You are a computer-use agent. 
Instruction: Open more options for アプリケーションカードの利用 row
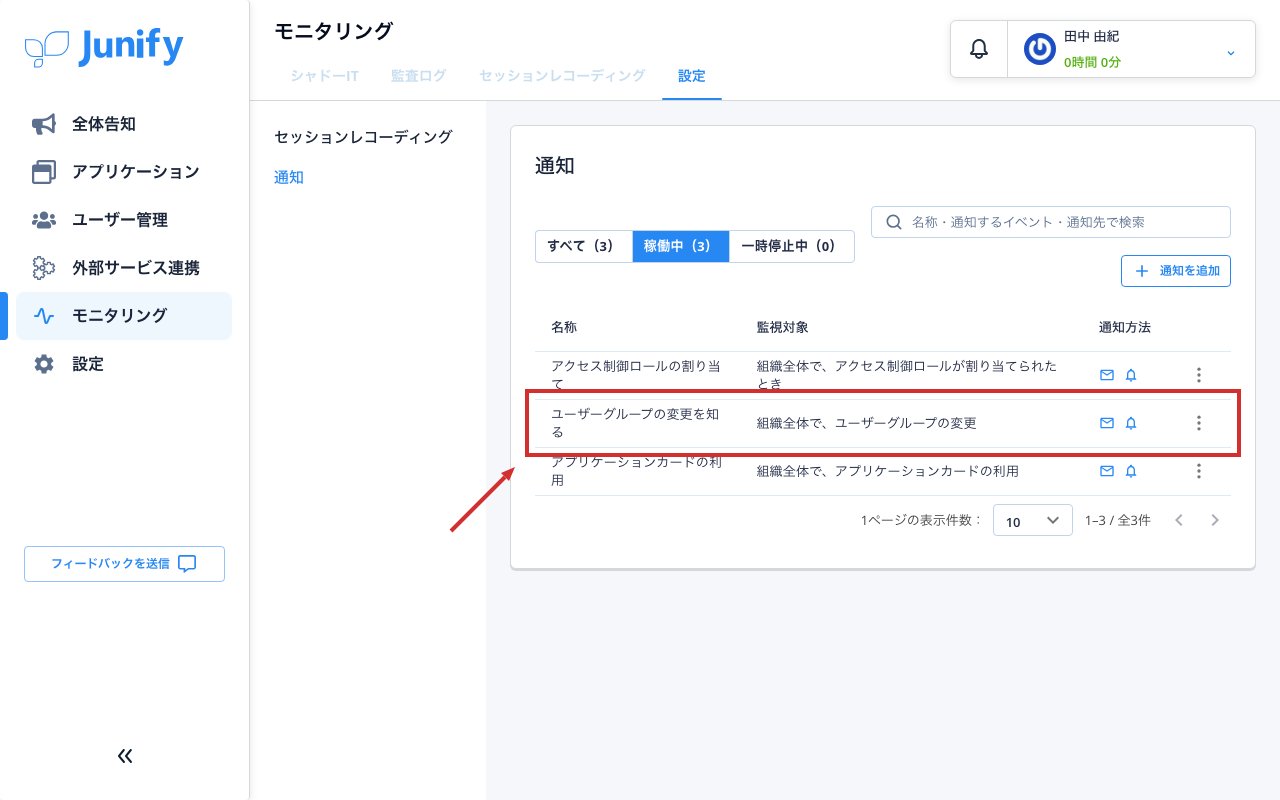pyautogui.click(x=1199, y=471)
